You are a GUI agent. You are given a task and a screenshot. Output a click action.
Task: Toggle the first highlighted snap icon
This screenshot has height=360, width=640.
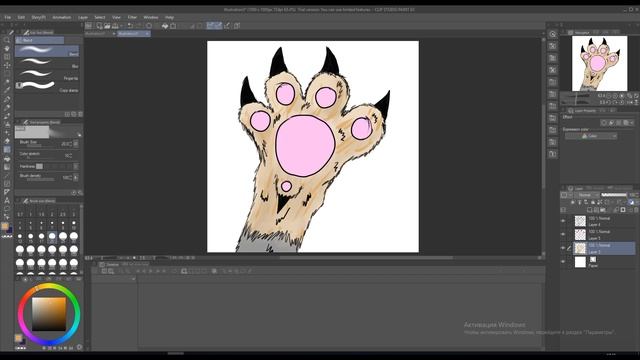[210, 26]
